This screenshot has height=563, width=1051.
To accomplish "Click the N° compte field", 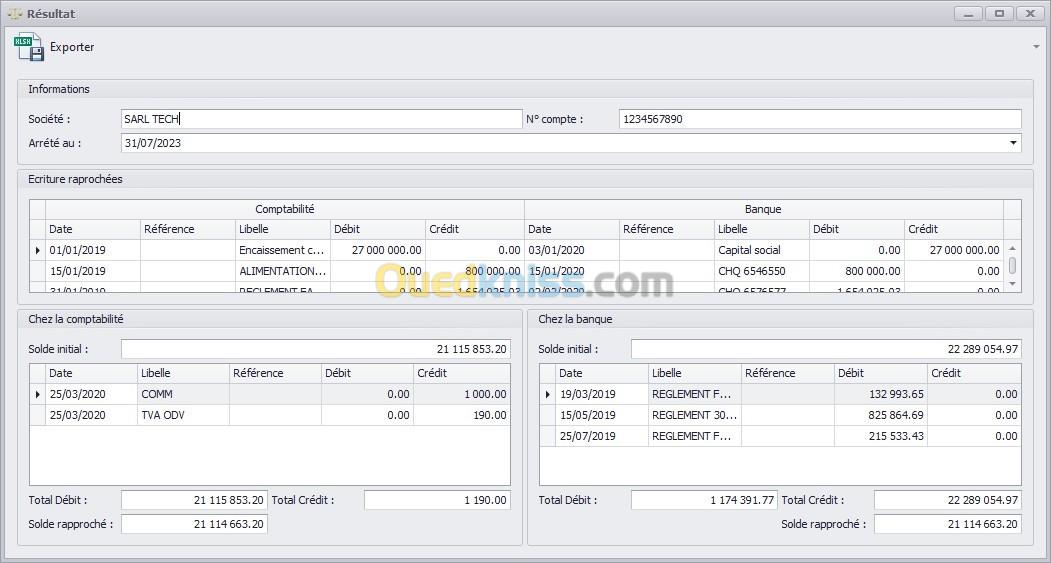I will 819,119.
